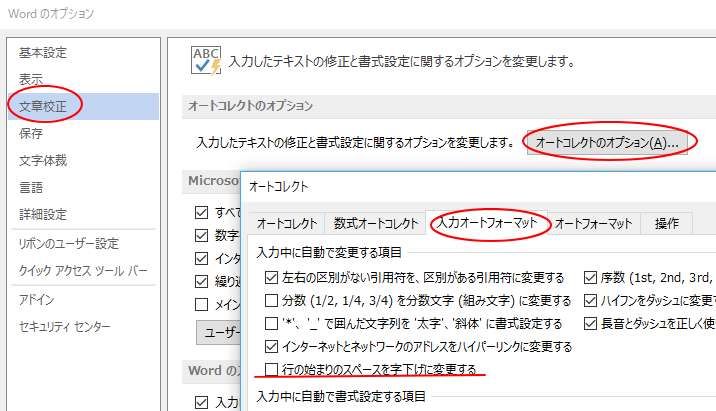This screenshot has height=411, width=716.
Task: Select 基本設定 in the options sidebar
Action: coord(43,53)
